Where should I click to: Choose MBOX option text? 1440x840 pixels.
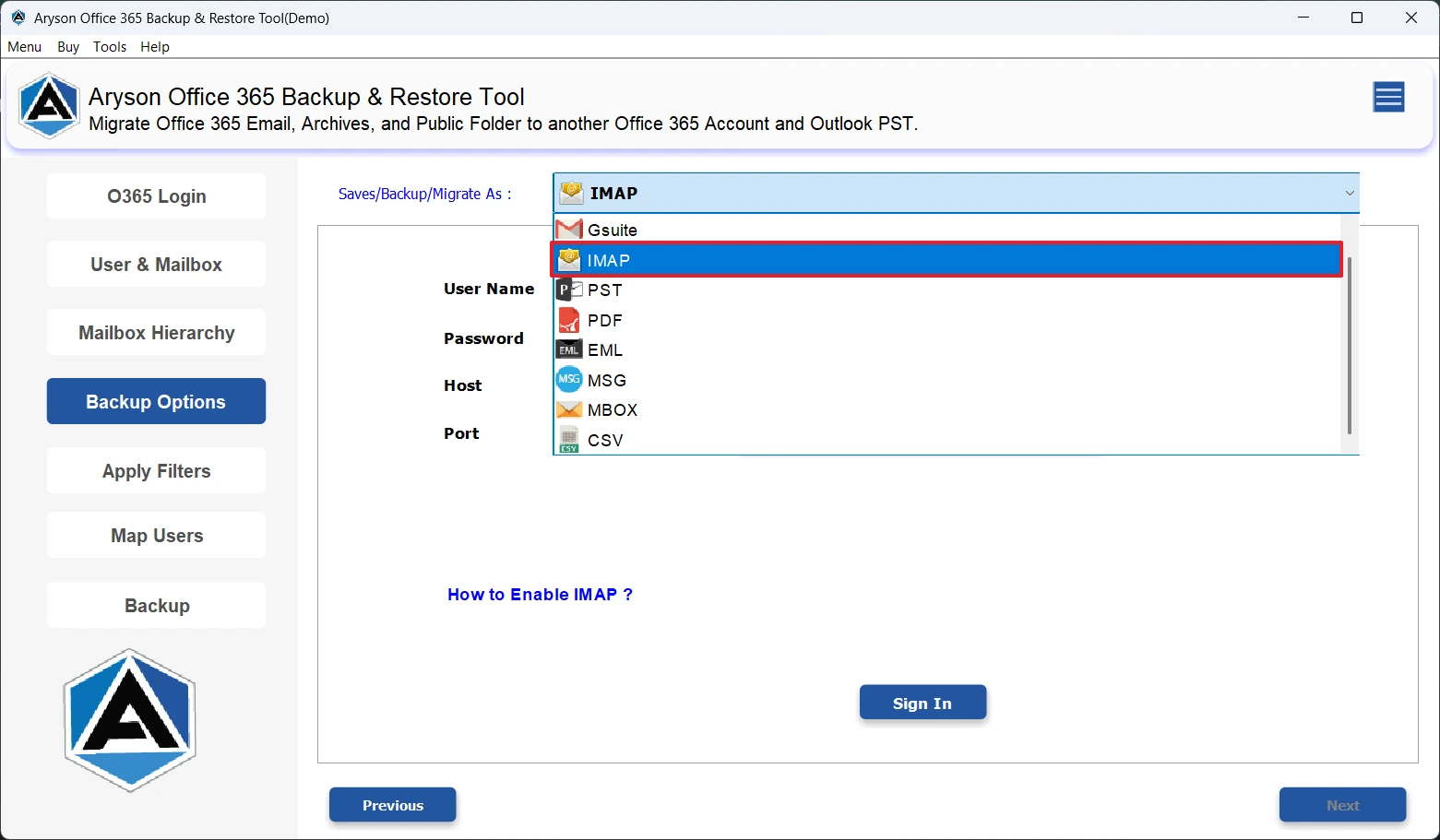point(613,409)
